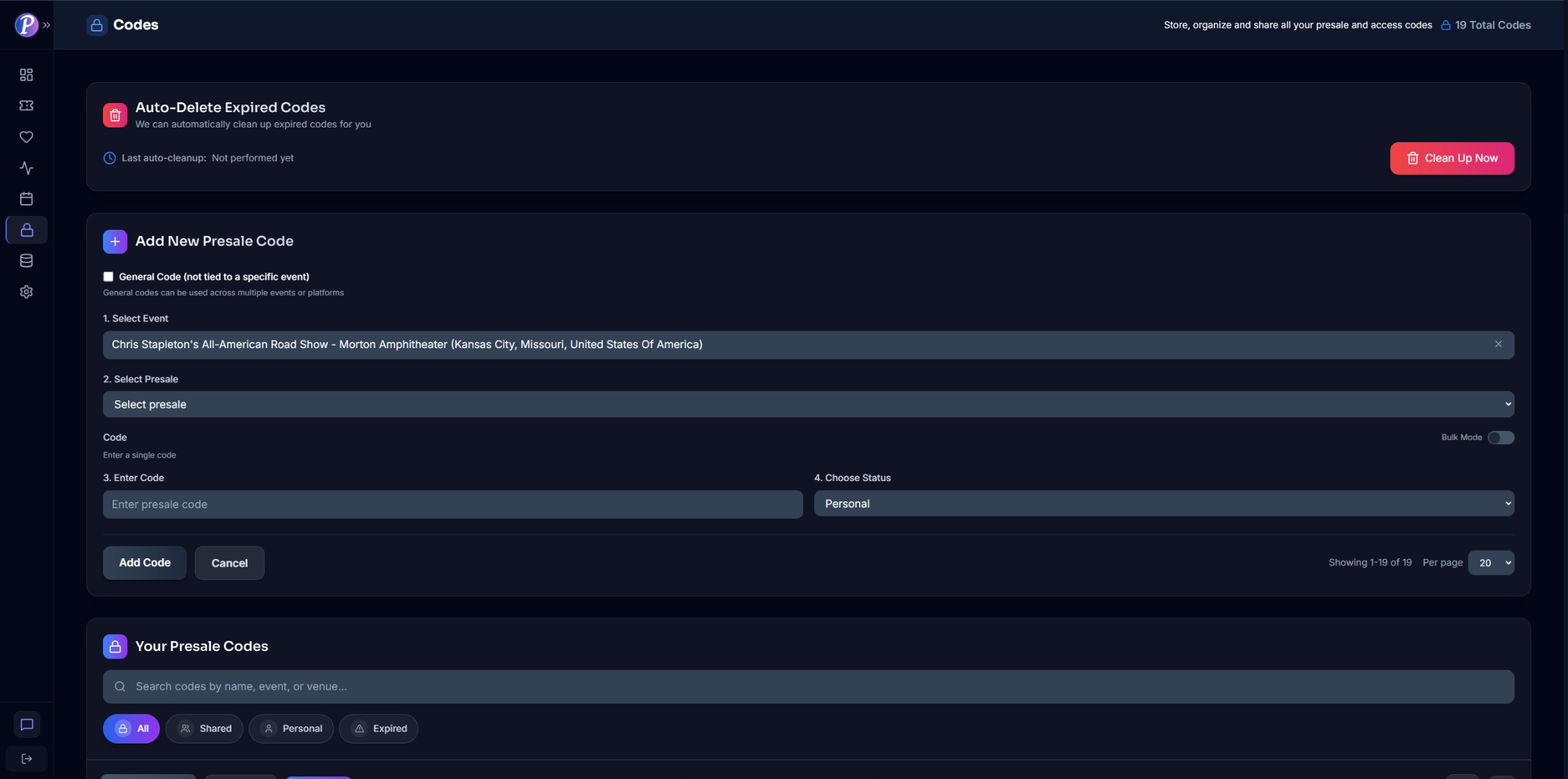Select the Tickets icon in the sidebar
Screen dimensions: 1568x779
click(x=26, y=105)
